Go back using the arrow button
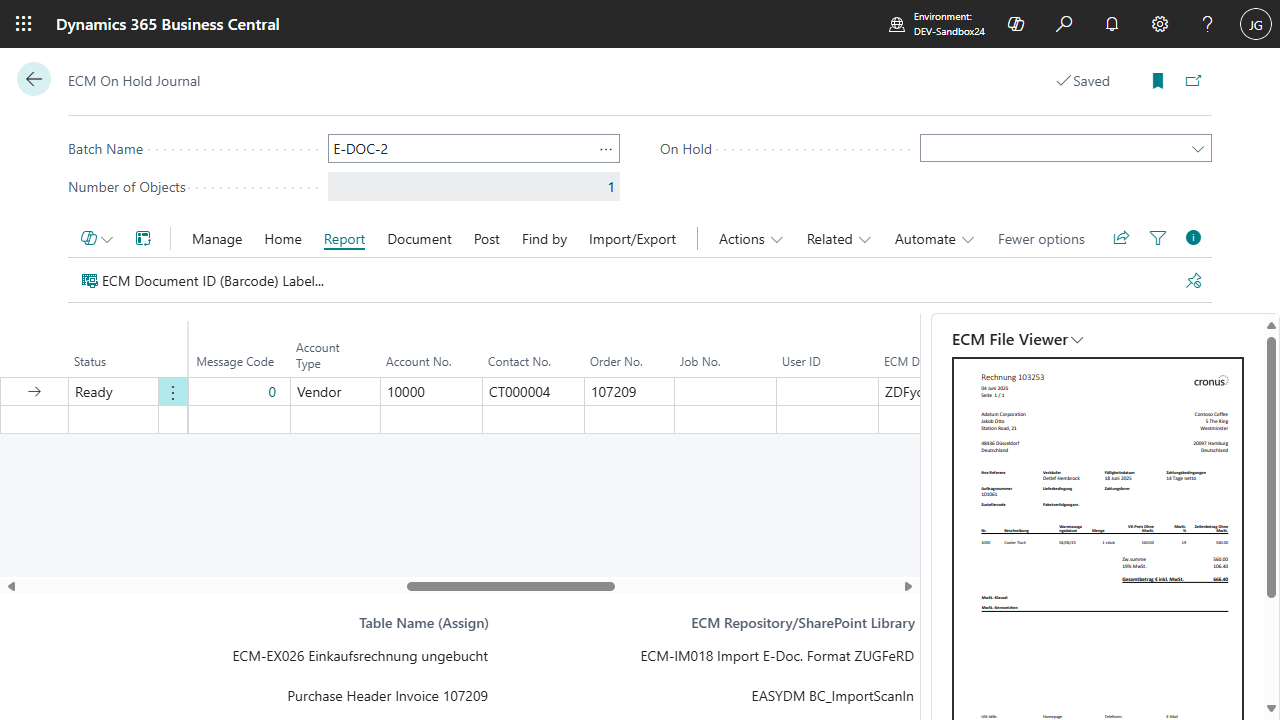 point(34,80)
